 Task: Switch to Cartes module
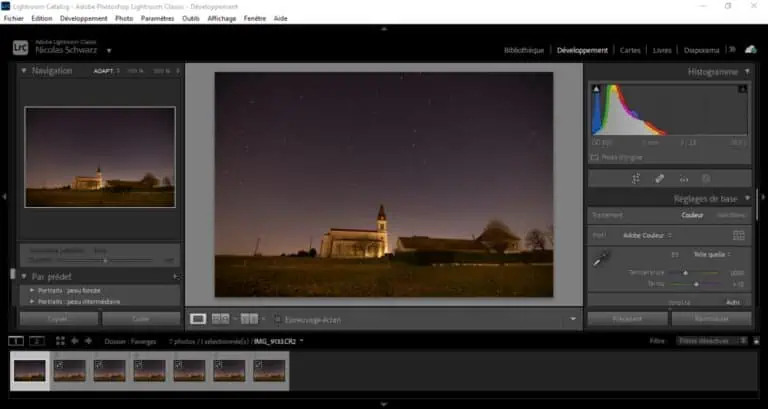pos(630,50)
